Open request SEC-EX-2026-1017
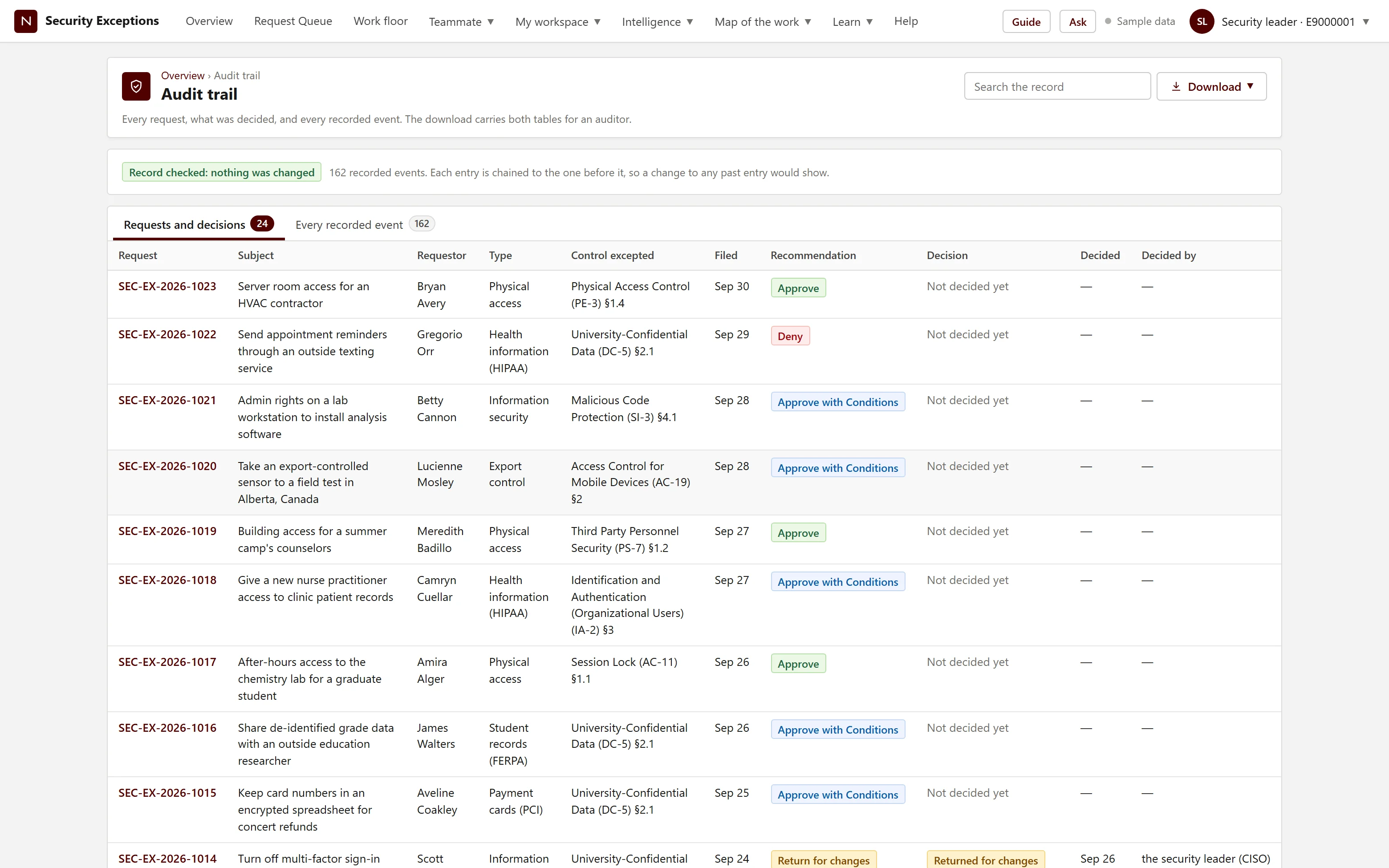Image resolution: width=1389 pixels, height=868 pixels. tap(167, 662)
